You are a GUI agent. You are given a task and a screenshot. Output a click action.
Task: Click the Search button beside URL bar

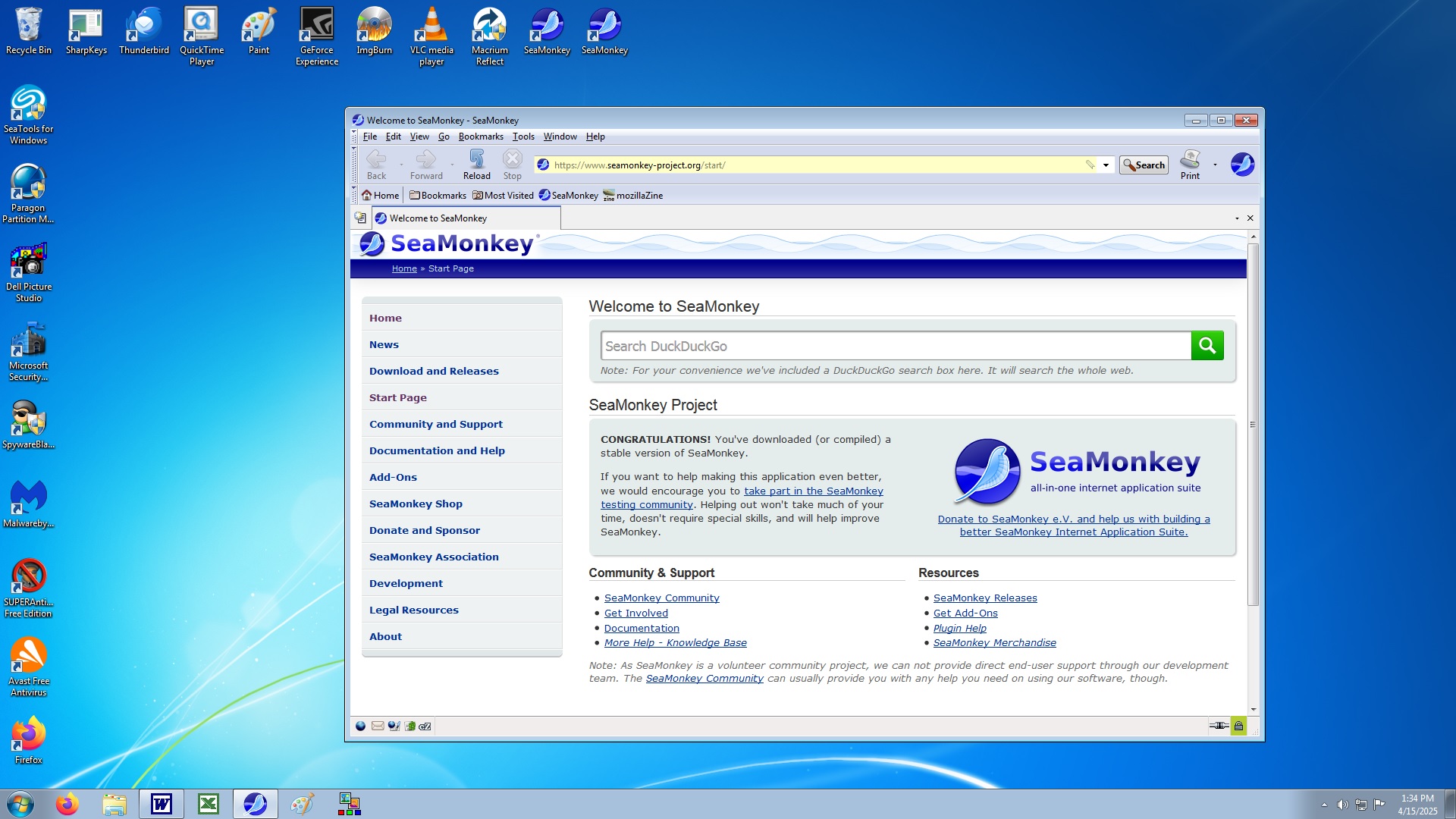[1144, 165]
